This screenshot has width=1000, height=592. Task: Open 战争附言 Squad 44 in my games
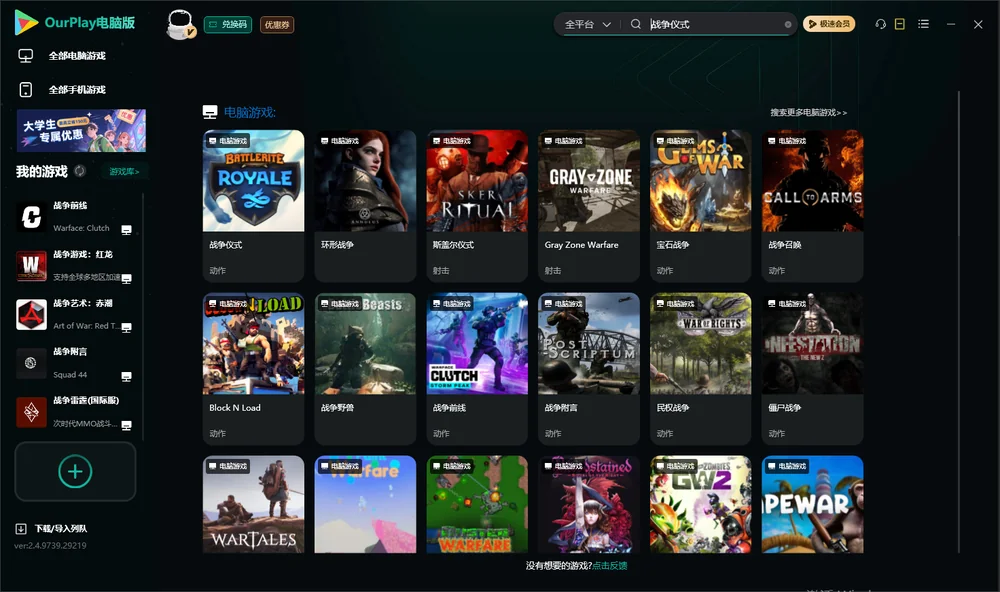75,363
